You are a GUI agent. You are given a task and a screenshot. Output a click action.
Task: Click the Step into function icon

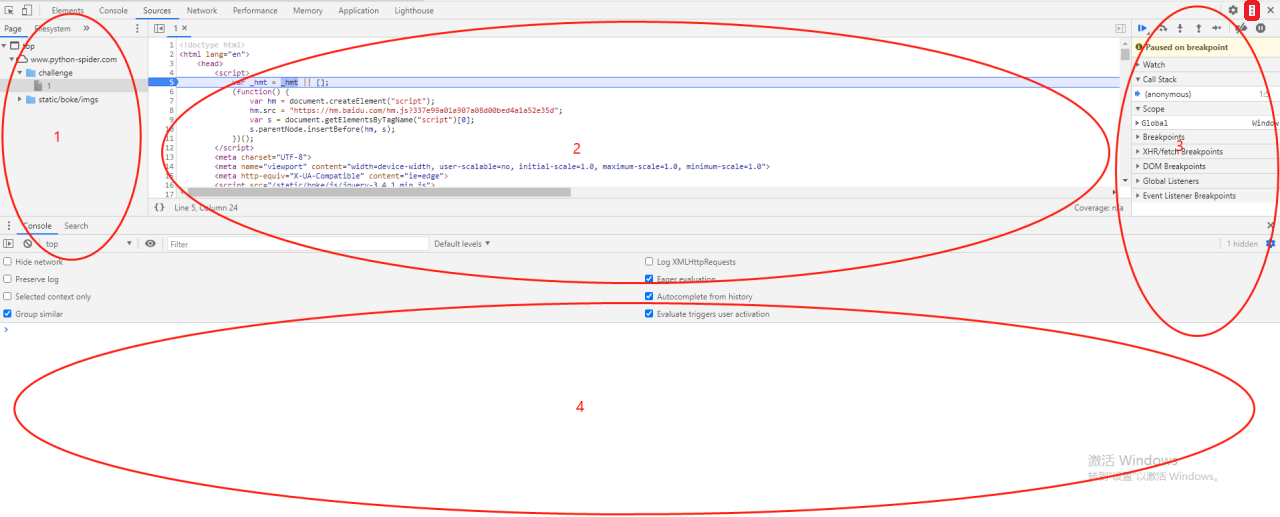pyautogui.click(x=1180, y=29)
